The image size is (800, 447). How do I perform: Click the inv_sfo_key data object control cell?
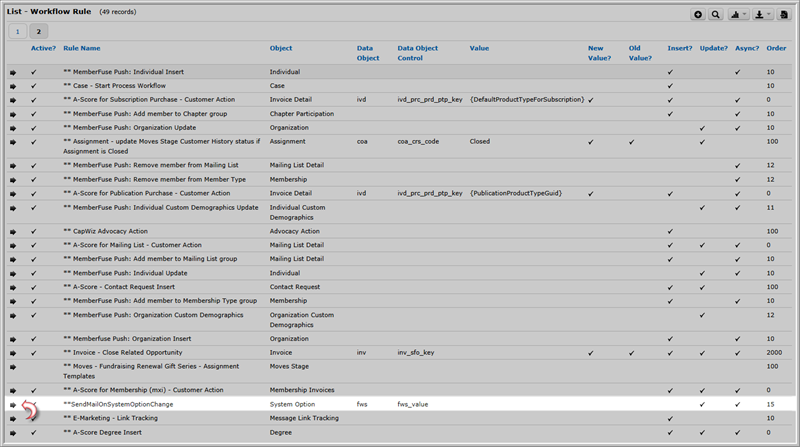415,353
